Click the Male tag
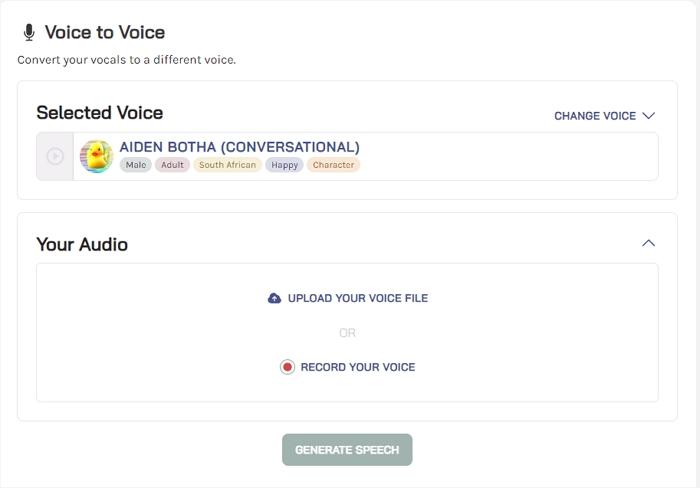The height and width of the screenshot is (488, 700). 136,165
